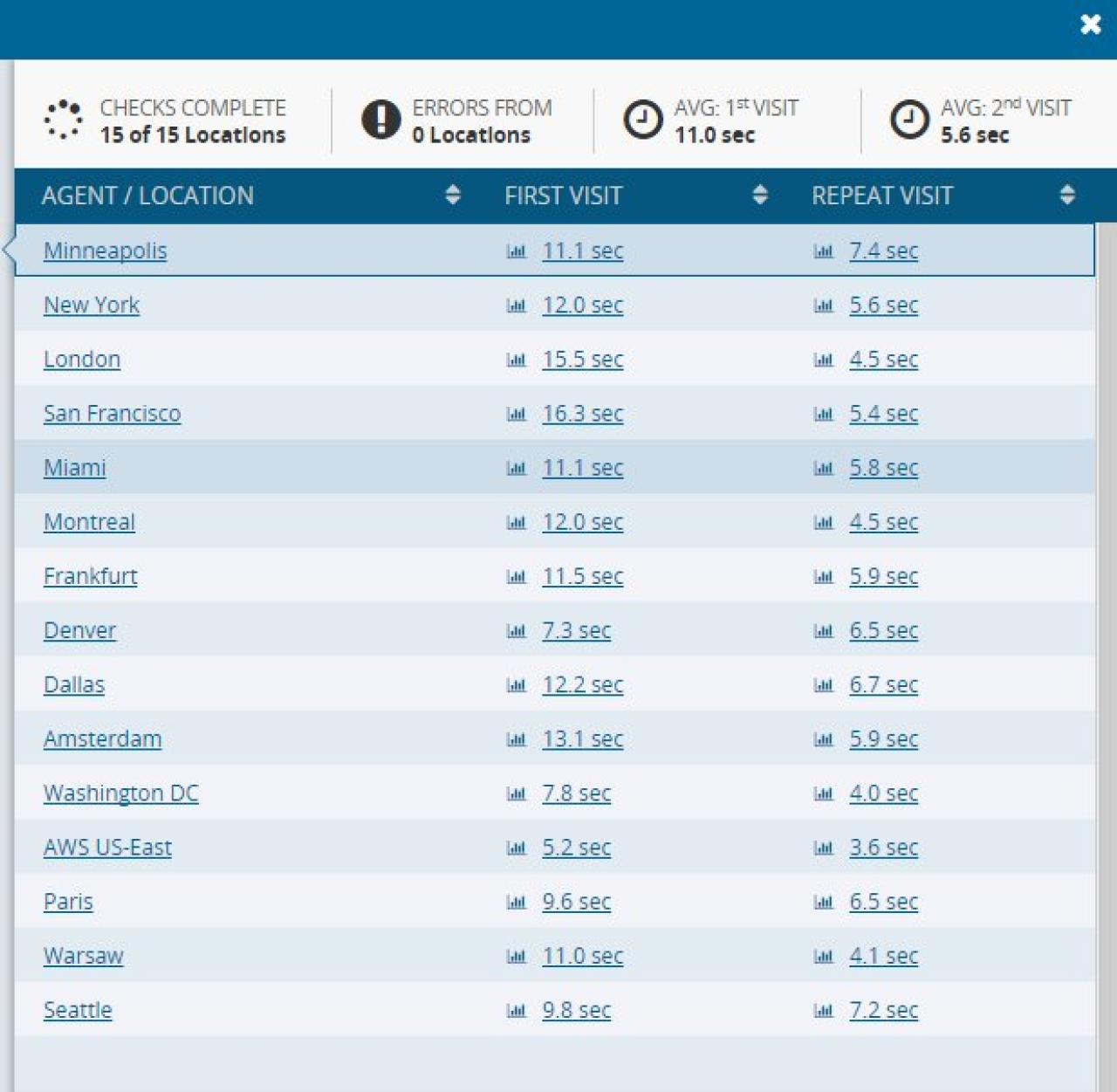1117x1092 pixels.
Task: Click the vertical scrollbar on the right
Action: [1106, 611]
